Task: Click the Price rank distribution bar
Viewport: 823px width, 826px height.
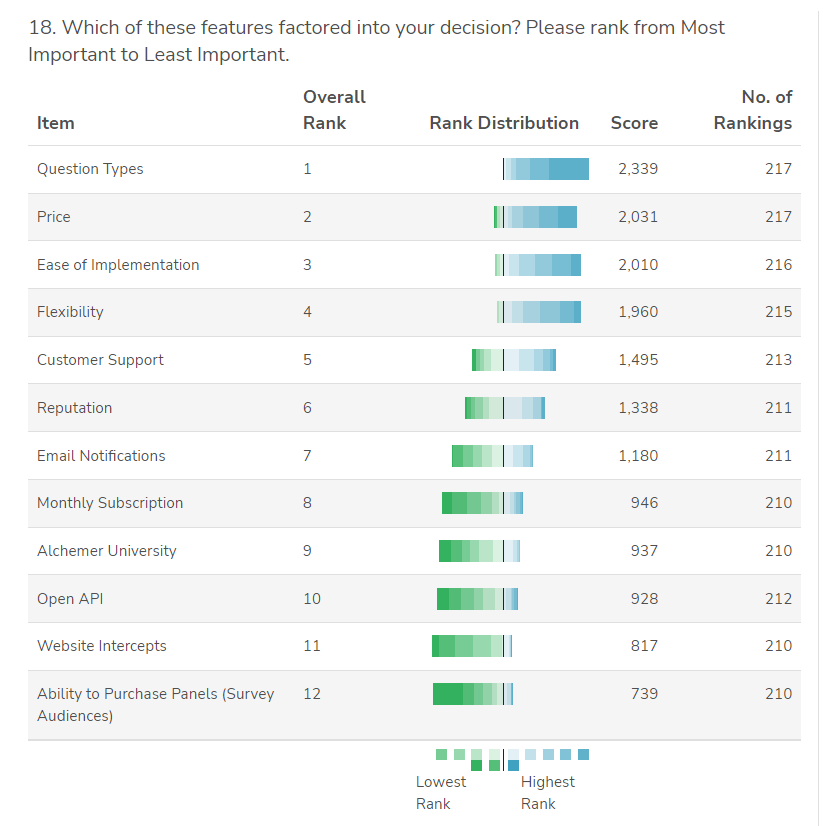Action: click(x=535, y=217)
